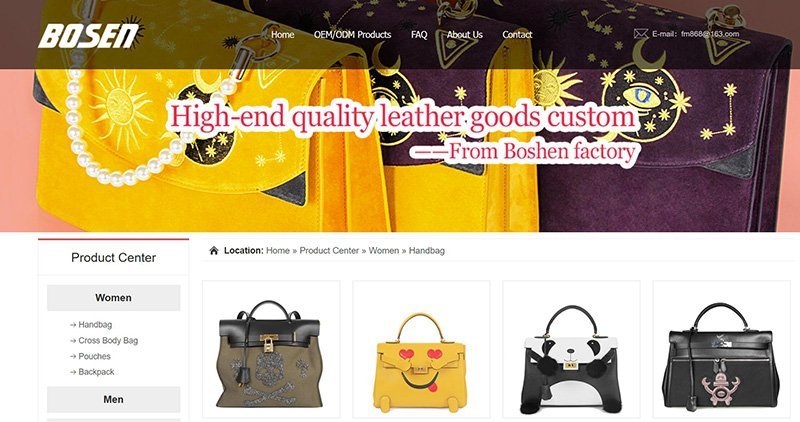
Task: Open the Contact page
Action: (517, 35)
